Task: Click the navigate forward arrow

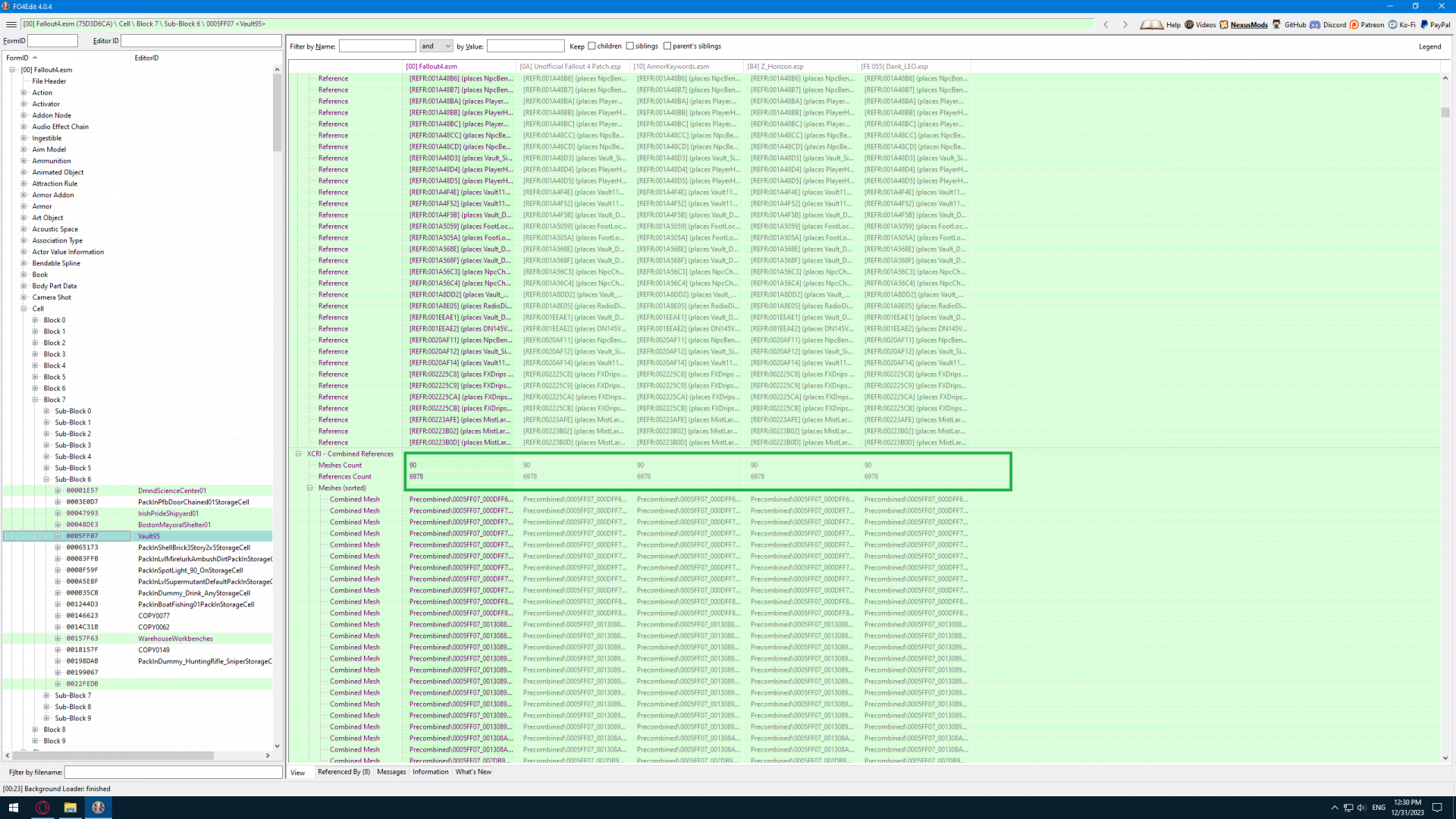Action: (1125, 24)
